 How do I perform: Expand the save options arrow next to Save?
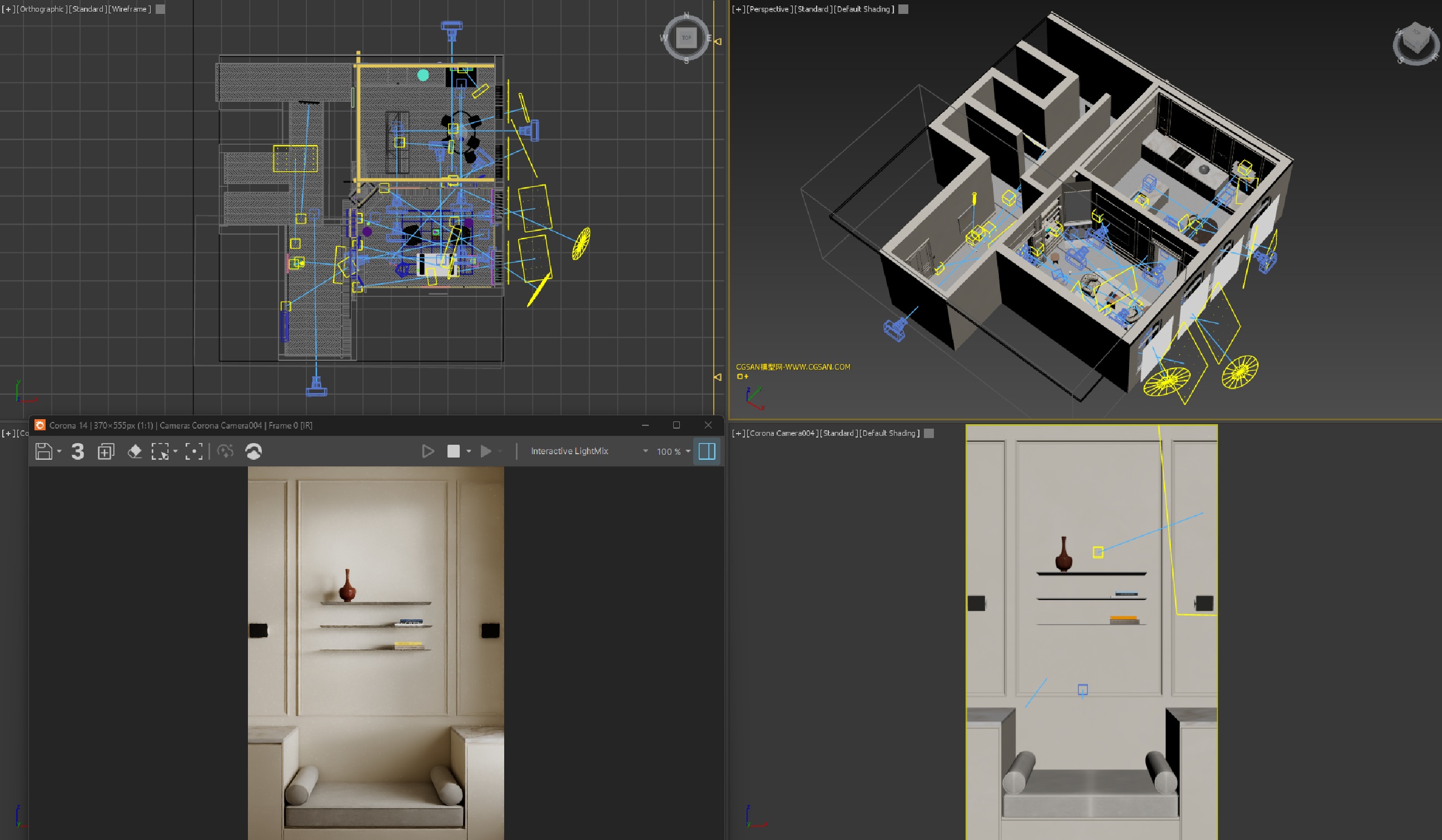point(59,451)
